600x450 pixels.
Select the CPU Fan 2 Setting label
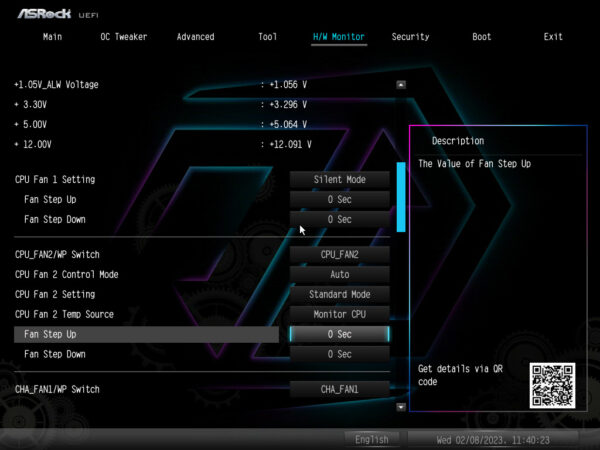coord(55,294)
